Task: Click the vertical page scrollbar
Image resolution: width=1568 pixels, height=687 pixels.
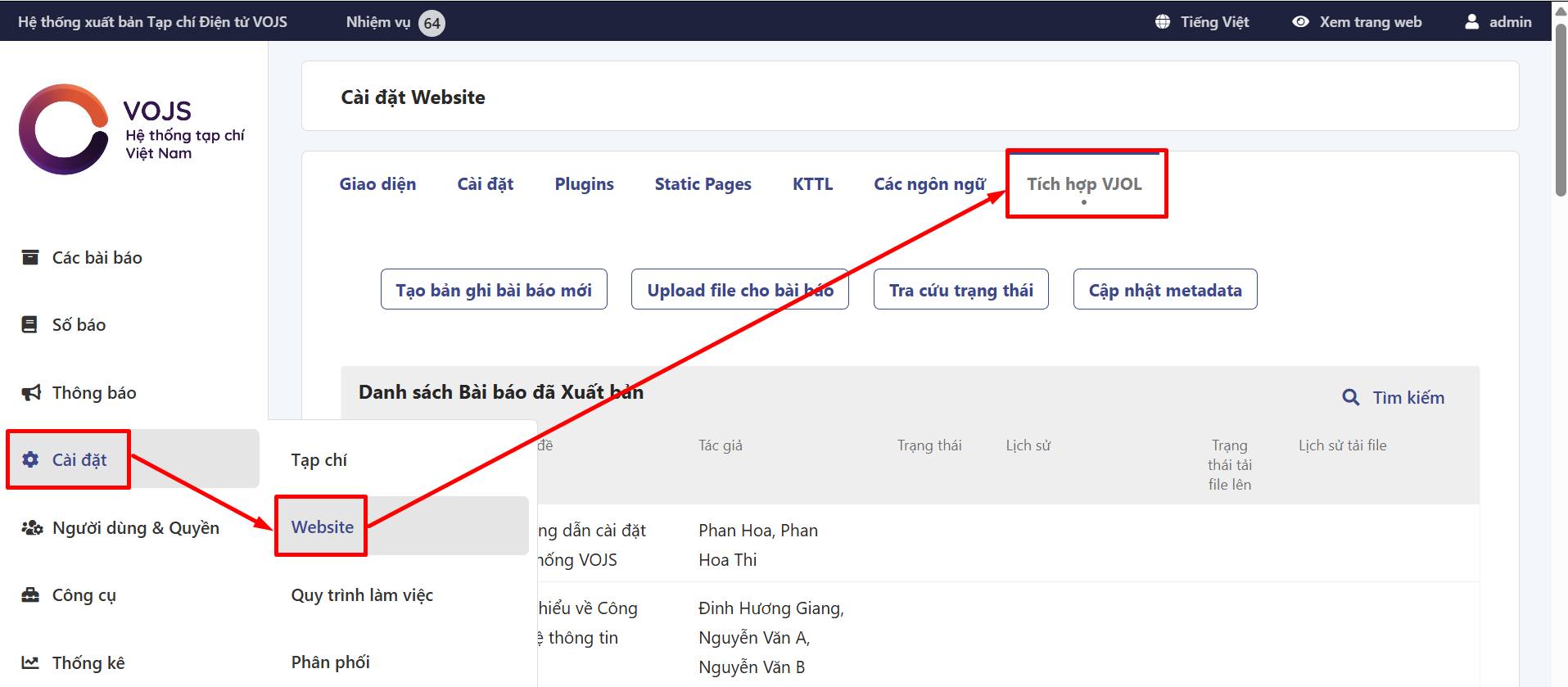Action: pyautogui.click(x=1560, y=111)
